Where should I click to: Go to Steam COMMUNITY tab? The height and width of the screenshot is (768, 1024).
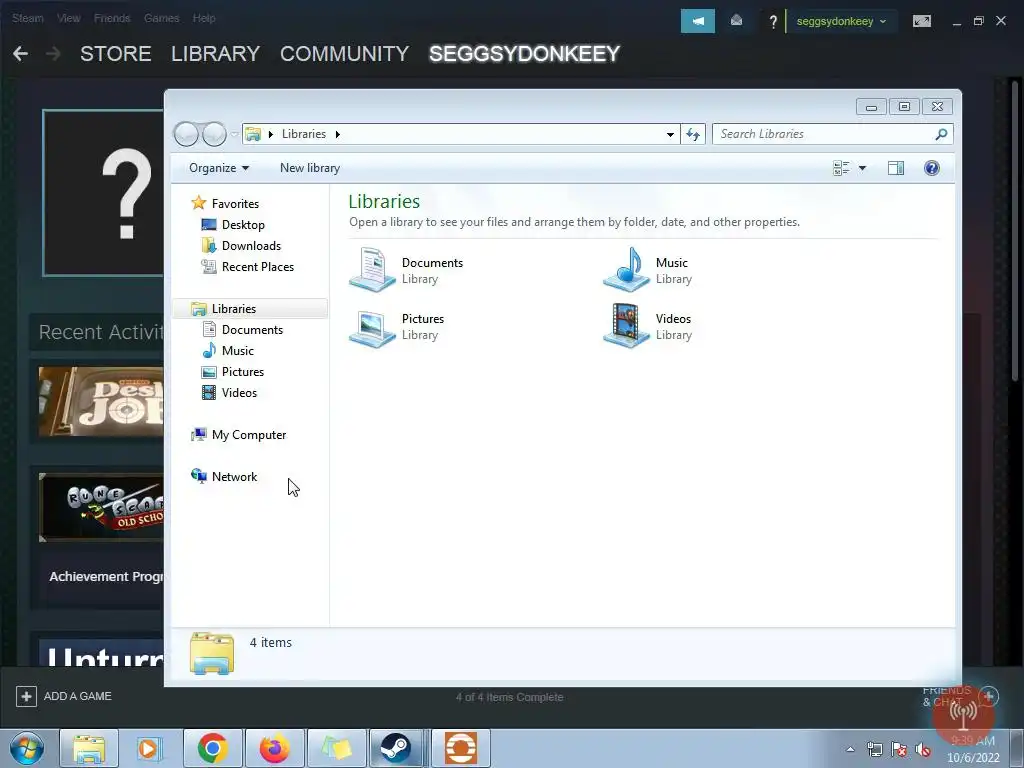[x=344, y=54]
